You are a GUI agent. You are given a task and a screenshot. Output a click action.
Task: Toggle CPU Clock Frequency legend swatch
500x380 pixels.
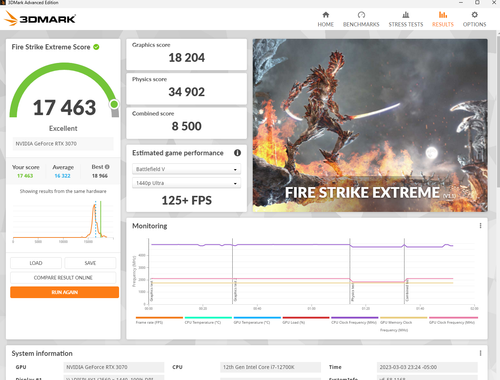tap(355, 318)
